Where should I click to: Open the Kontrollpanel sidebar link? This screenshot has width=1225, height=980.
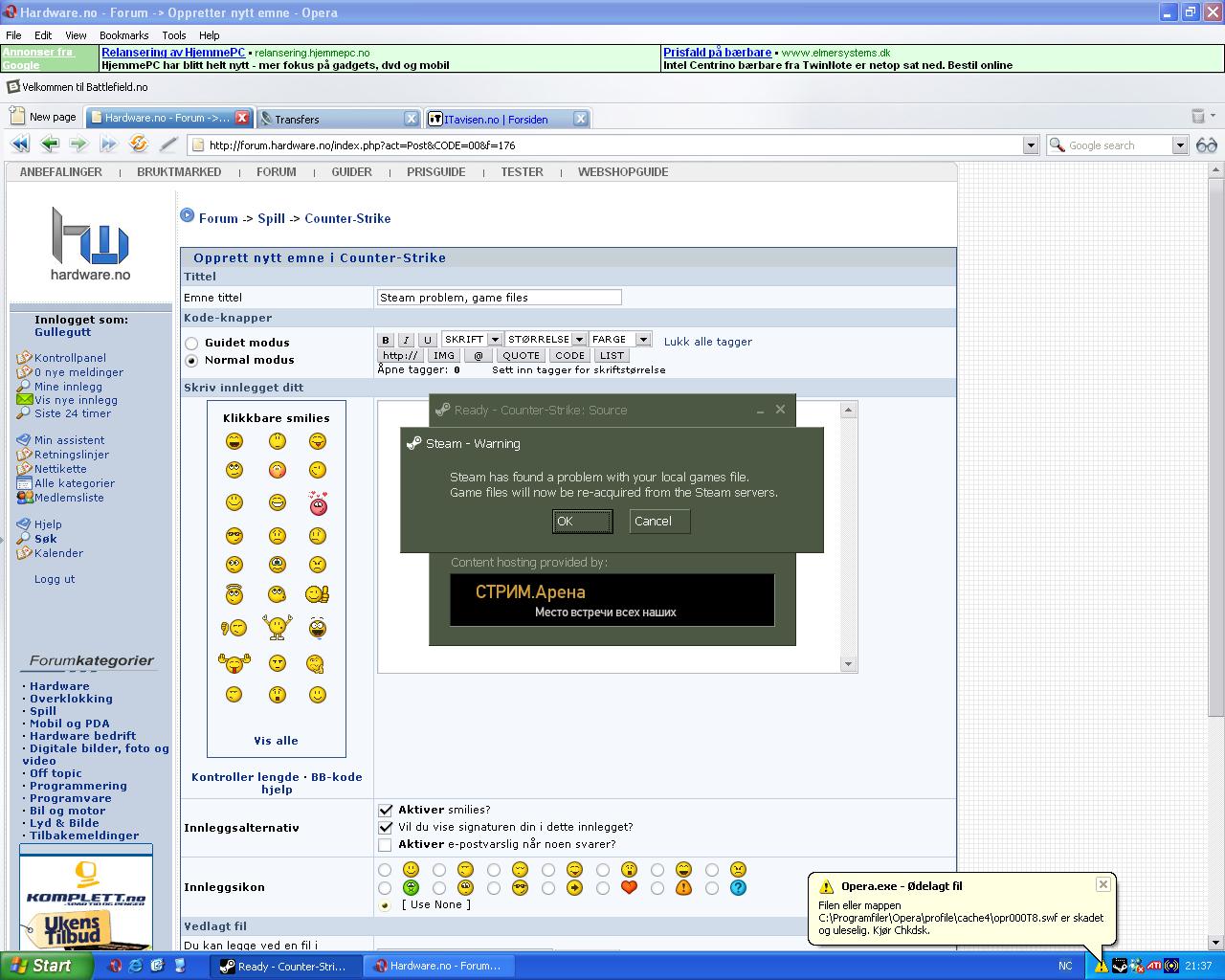click(x=70, y=358)
